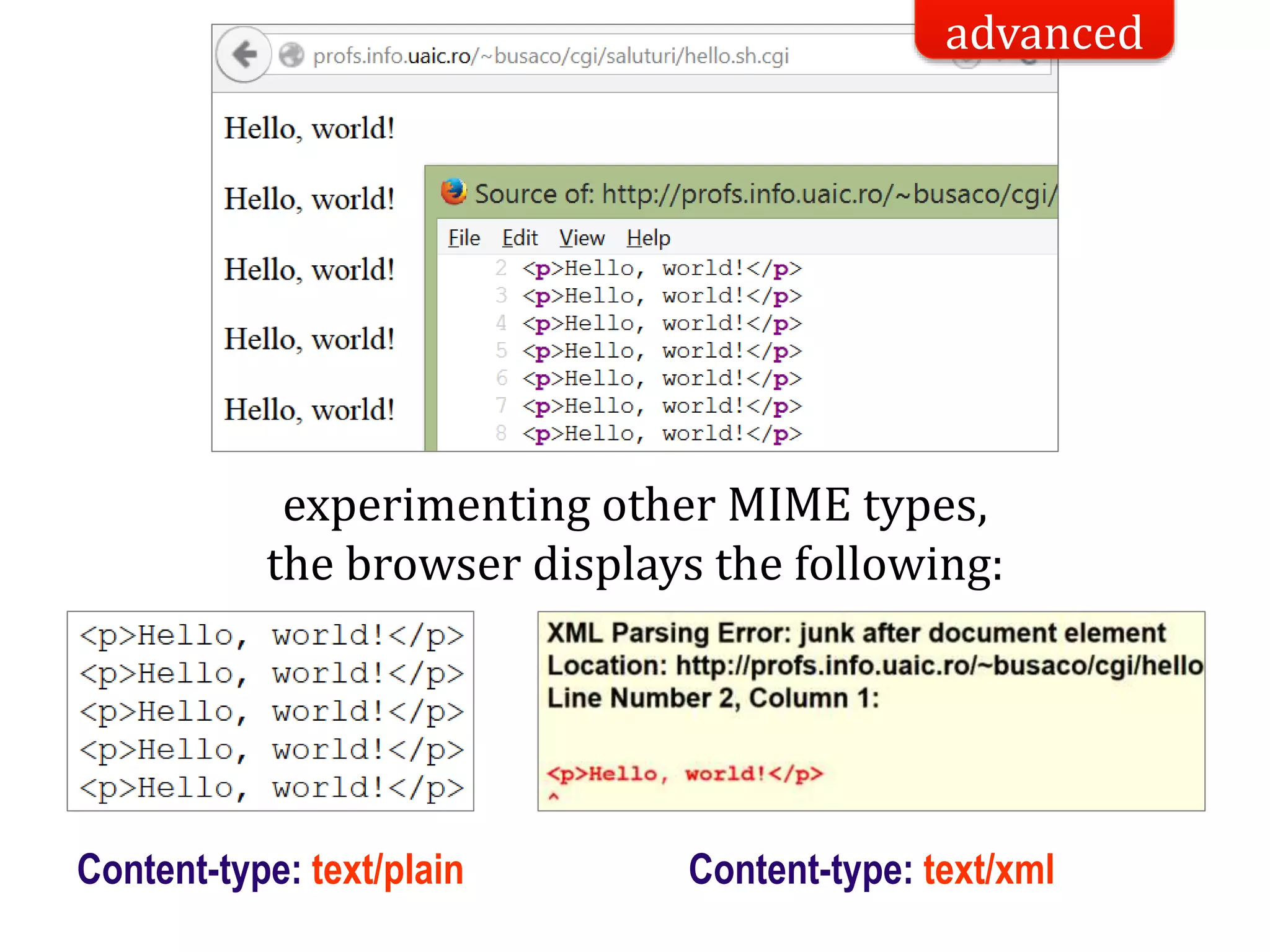Click the Firefox icon in source window title
Image resolution: width=1270 pixels, height=952 pixels.
click(453, 192)
